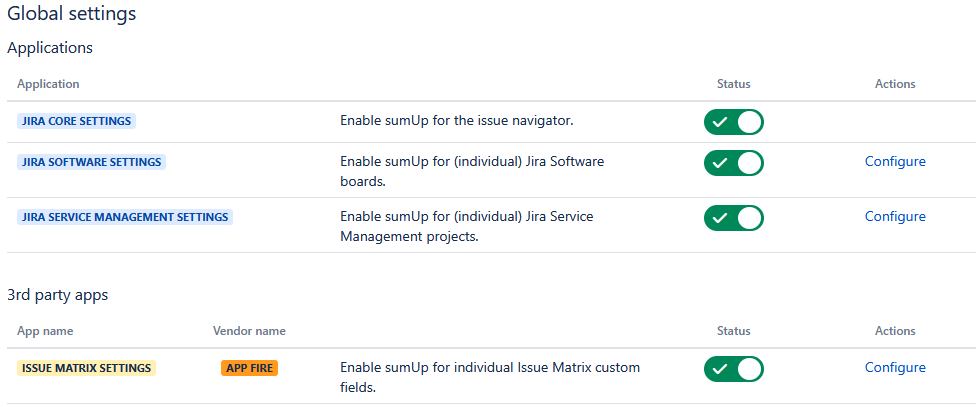This screenshot has width=979, height=407.
Task: Open Configure for Jira Software Settings
Action: pyautogui.click(x=895, y=162)
